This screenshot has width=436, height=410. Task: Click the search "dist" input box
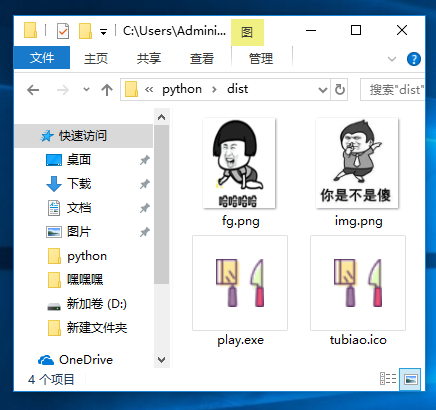pos(392,90)
